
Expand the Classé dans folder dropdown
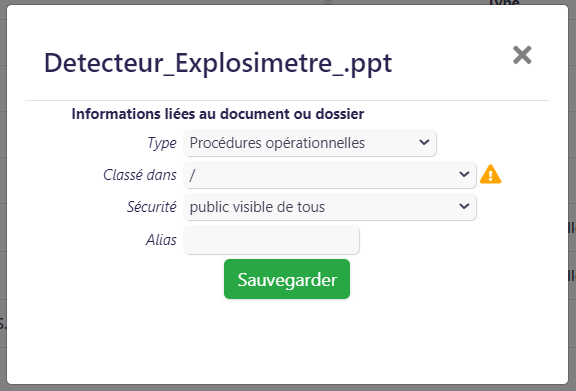pos(330,175)
